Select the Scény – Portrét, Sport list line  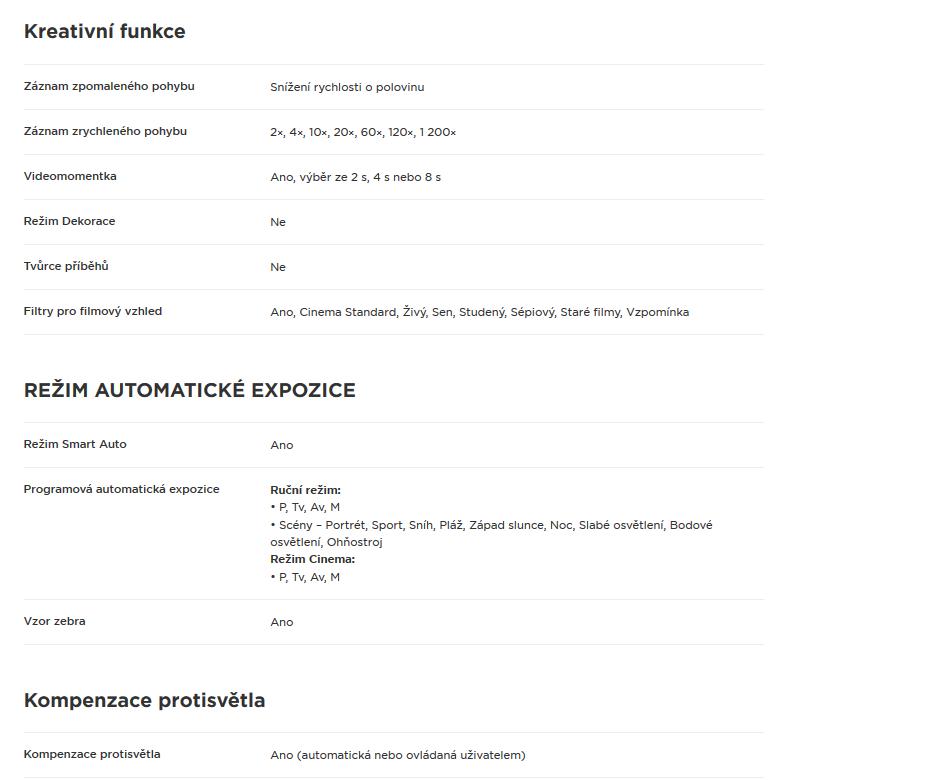click(x=491, y=533)
